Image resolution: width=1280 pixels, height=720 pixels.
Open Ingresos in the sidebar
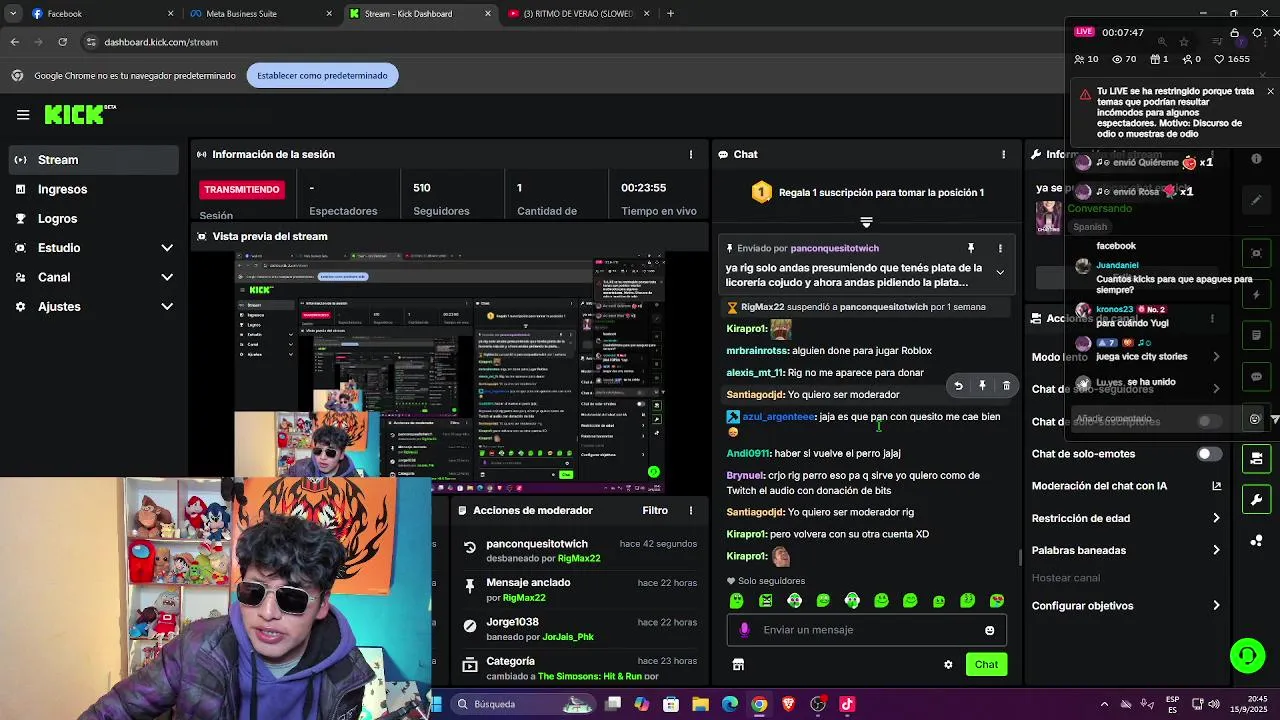coord(95,189)
